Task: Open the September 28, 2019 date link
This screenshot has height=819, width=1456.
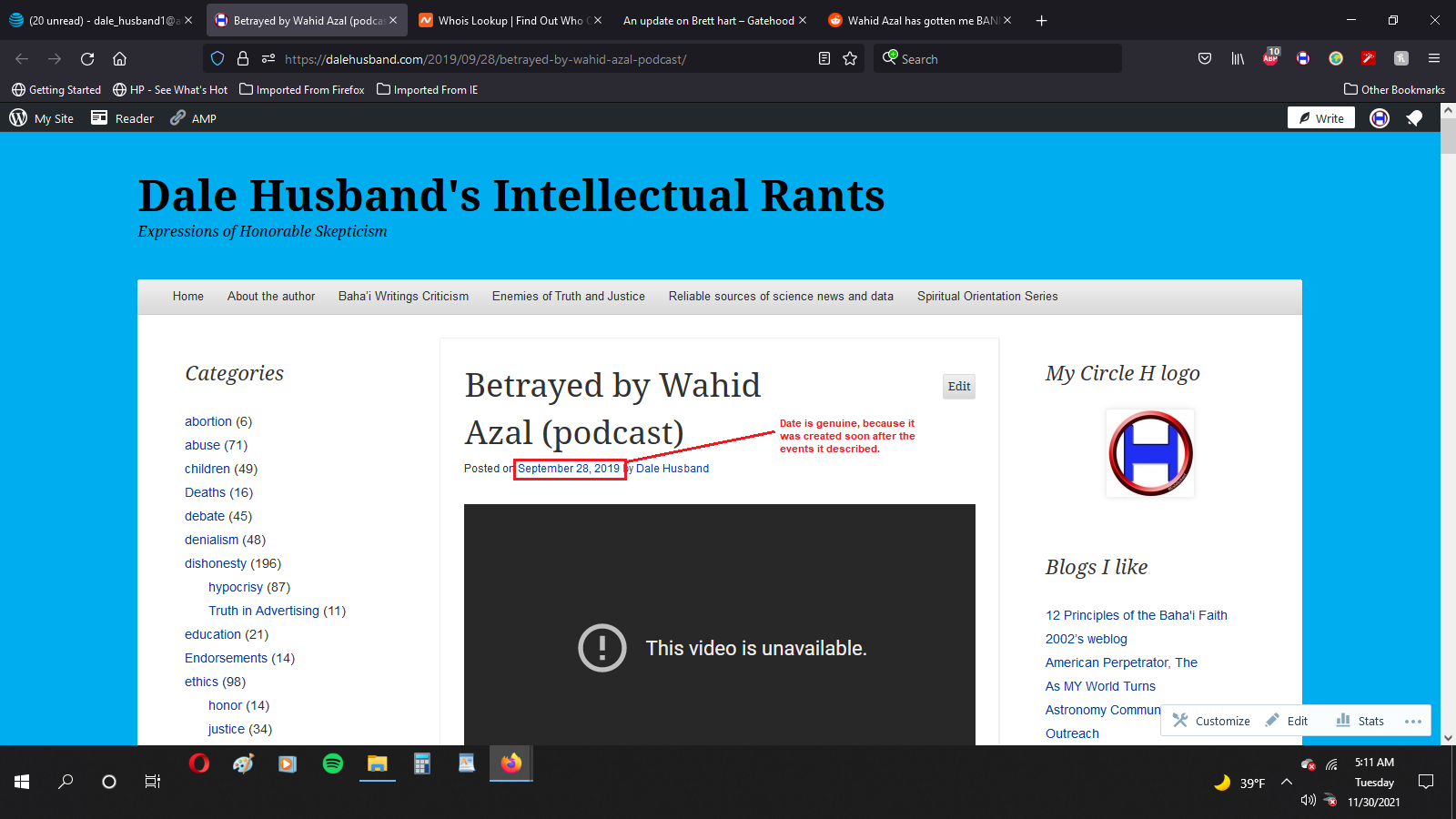Action: [x=569, y=469]
